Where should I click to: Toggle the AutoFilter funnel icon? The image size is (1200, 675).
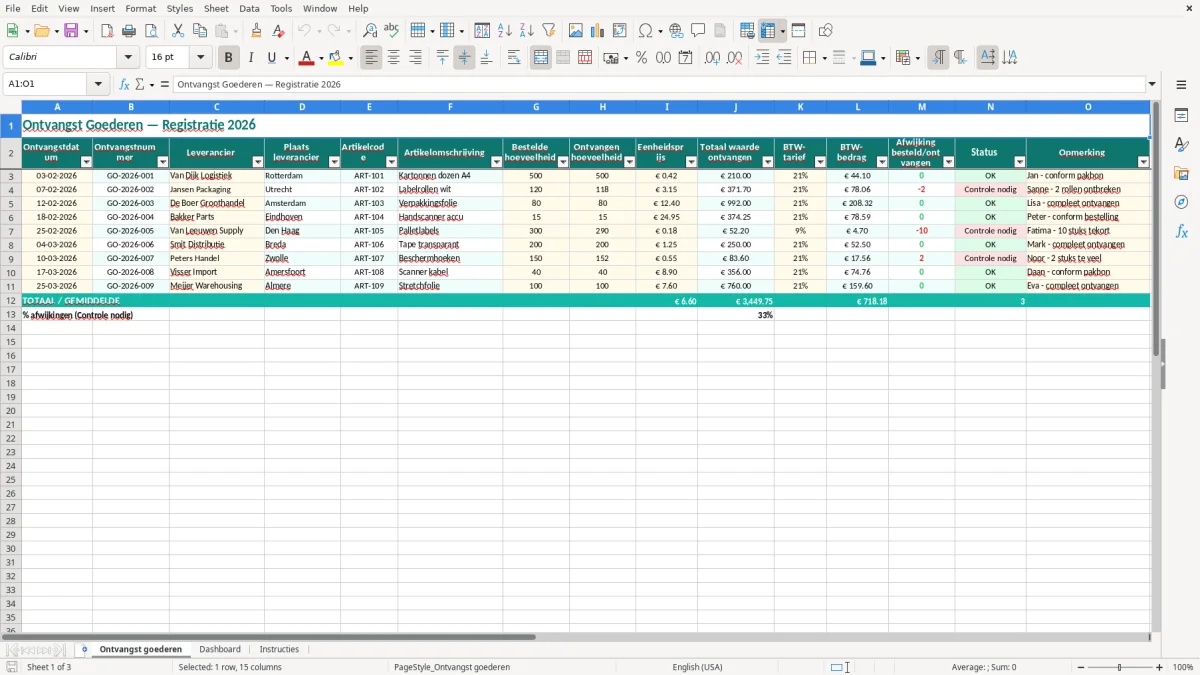pos(549,31)
